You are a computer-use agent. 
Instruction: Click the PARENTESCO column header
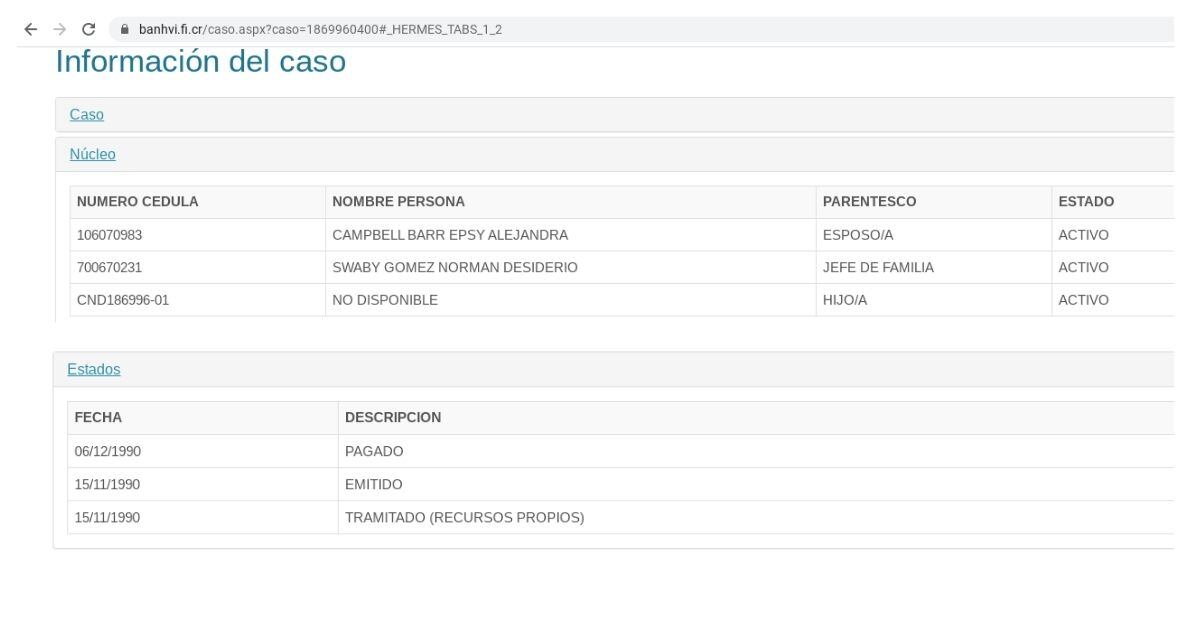869,202
